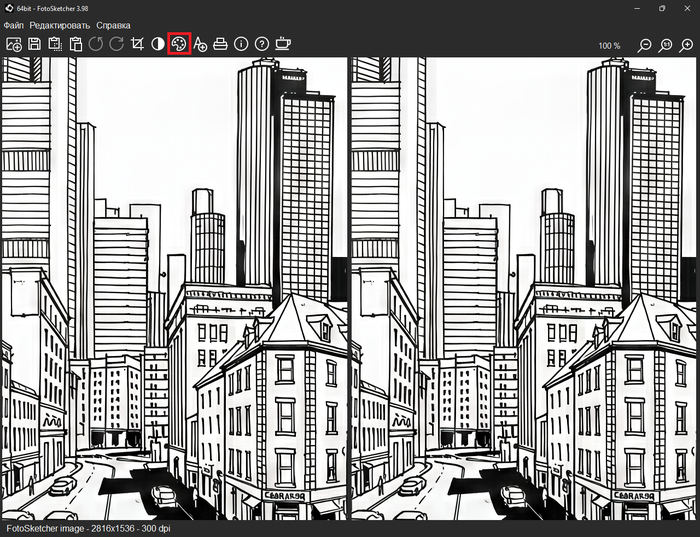Open help with the question mark icon
This screenshot has height=537, width=700.
coord(262,44)
